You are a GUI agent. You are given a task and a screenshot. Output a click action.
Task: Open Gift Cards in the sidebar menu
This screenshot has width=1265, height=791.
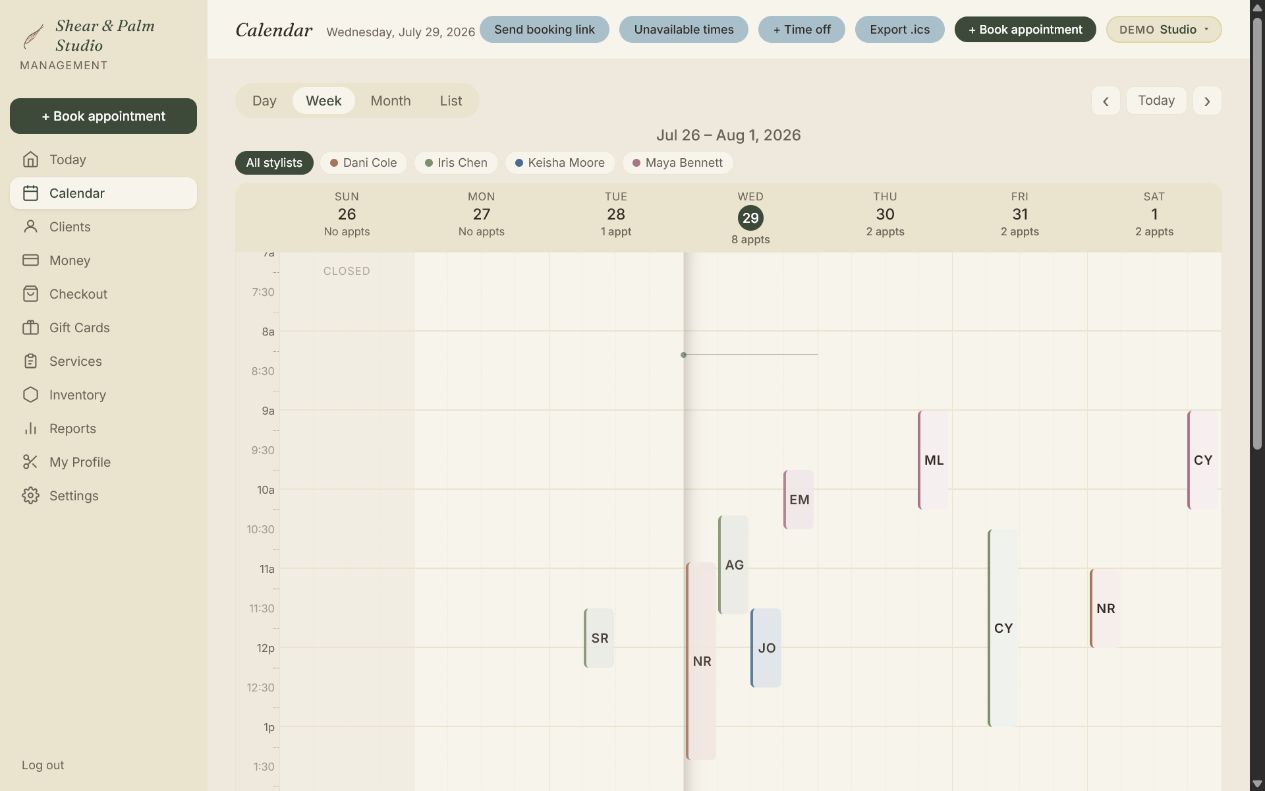pos(103,328)
